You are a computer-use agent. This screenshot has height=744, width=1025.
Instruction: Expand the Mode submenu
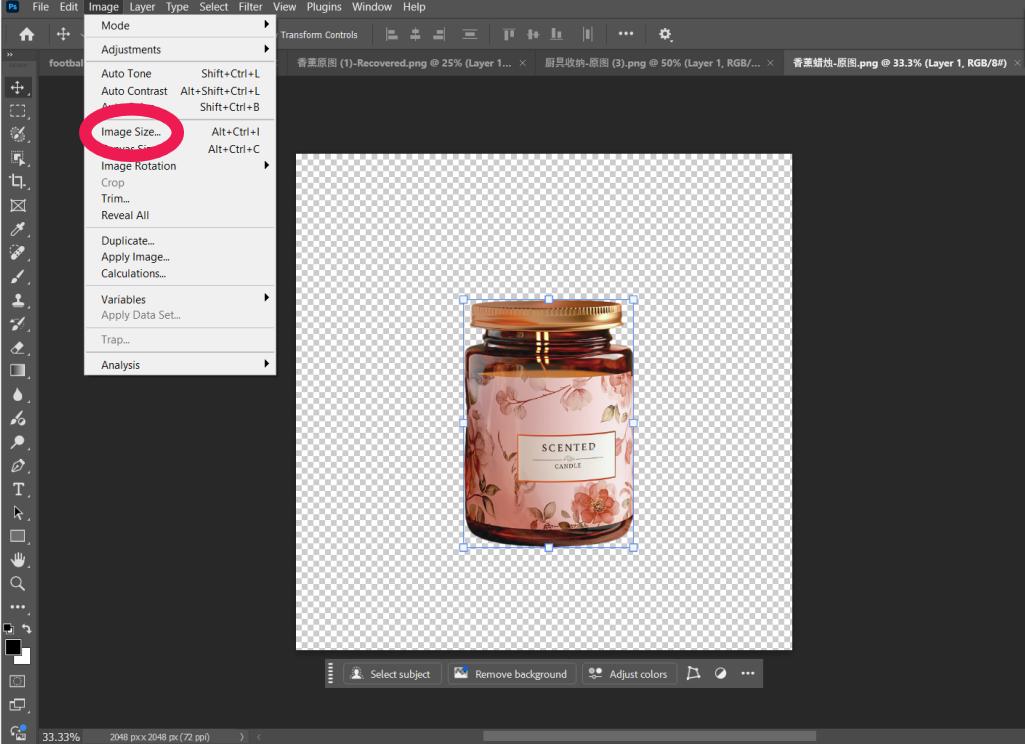(x=180, y=25)
